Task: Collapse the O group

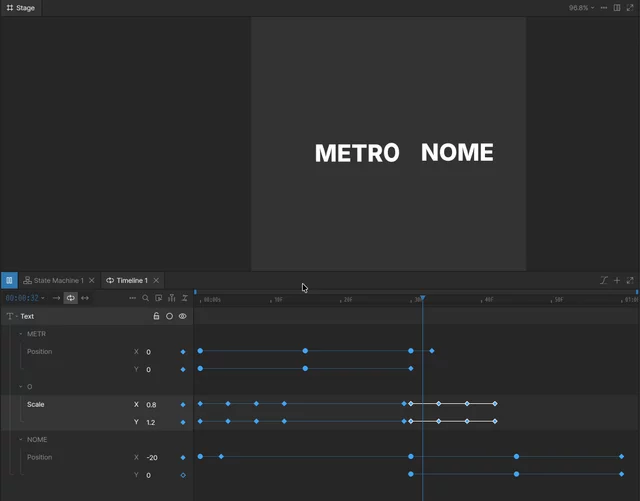Action: (21, 387)
